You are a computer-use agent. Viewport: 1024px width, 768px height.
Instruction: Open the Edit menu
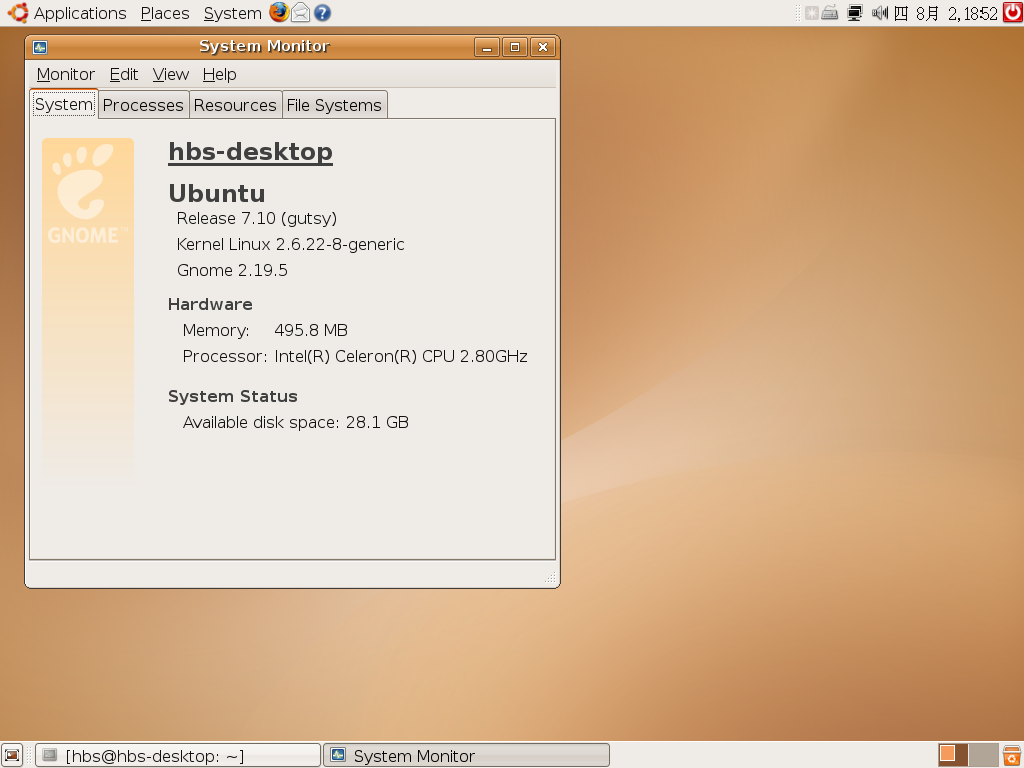point(123,74)
